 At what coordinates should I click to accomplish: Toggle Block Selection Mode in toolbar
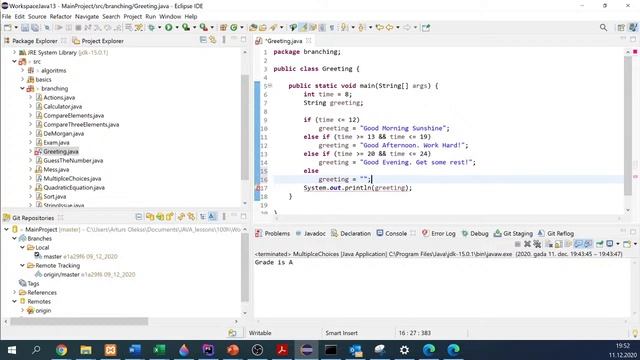322,28
